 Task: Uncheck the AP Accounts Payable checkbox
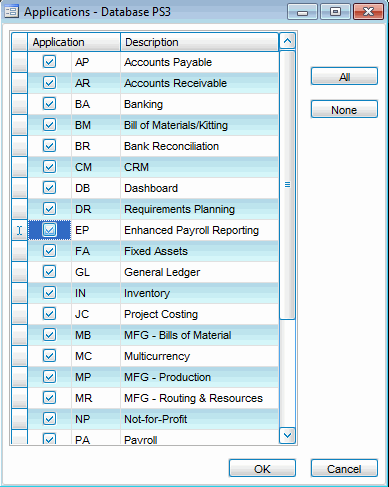point(49,62)
